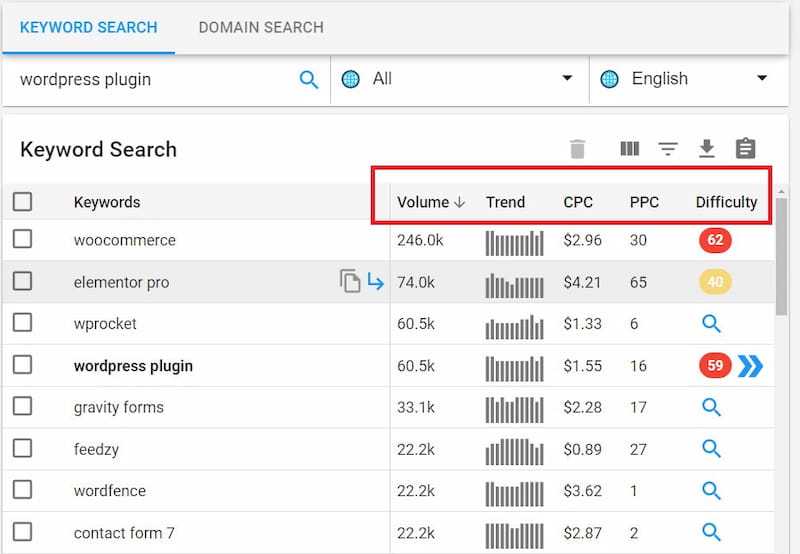Screen dimensions: 800x554
Task: Click the trash delete icon
Action: click(x=577, y=149)
